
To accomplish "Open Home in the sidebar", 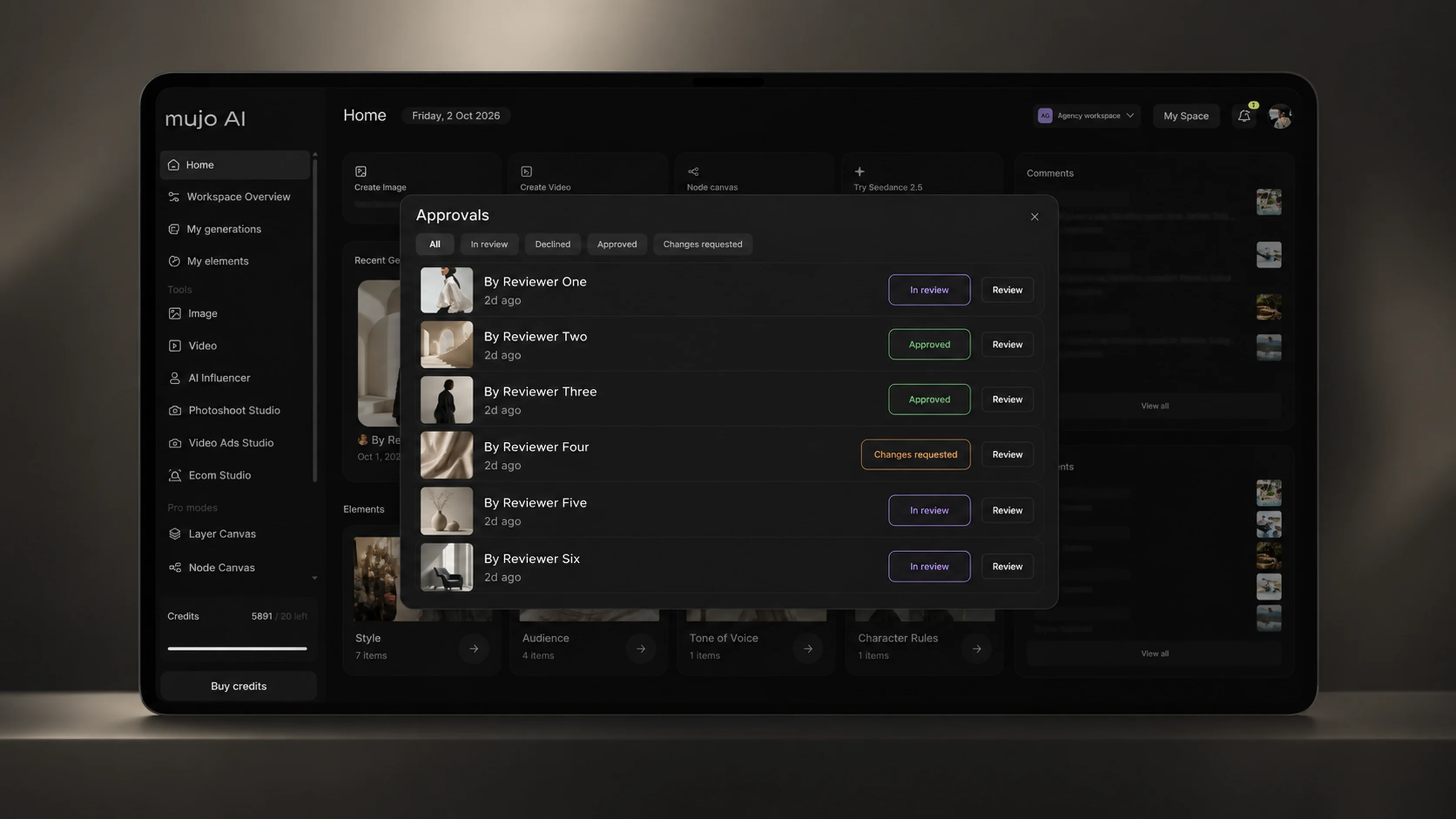I will (235, 165).
